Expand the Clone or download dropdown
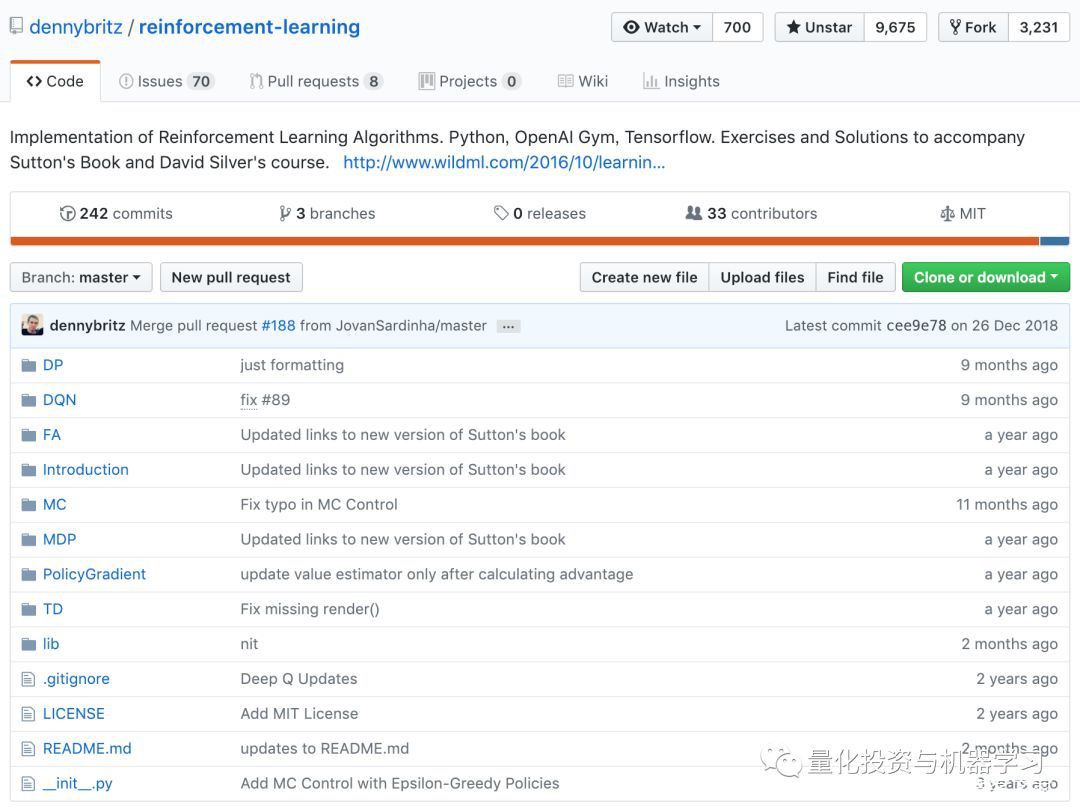Screen dimensions: 1080x809 pyautogui.click(x=986, y=277)
